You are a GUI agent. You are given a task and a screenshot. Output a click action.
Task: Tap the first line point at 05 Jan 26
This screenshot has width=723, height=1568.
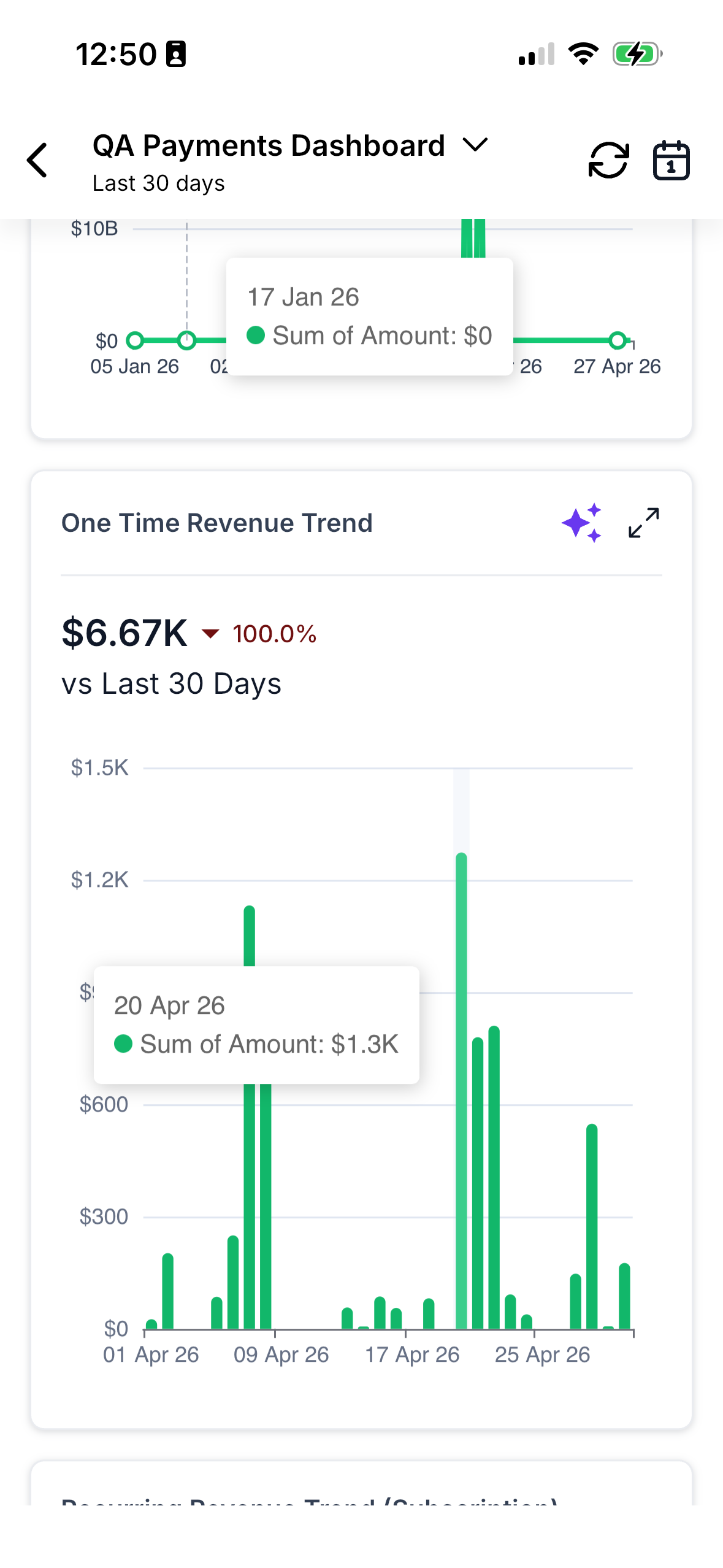[x=135, y=340]
